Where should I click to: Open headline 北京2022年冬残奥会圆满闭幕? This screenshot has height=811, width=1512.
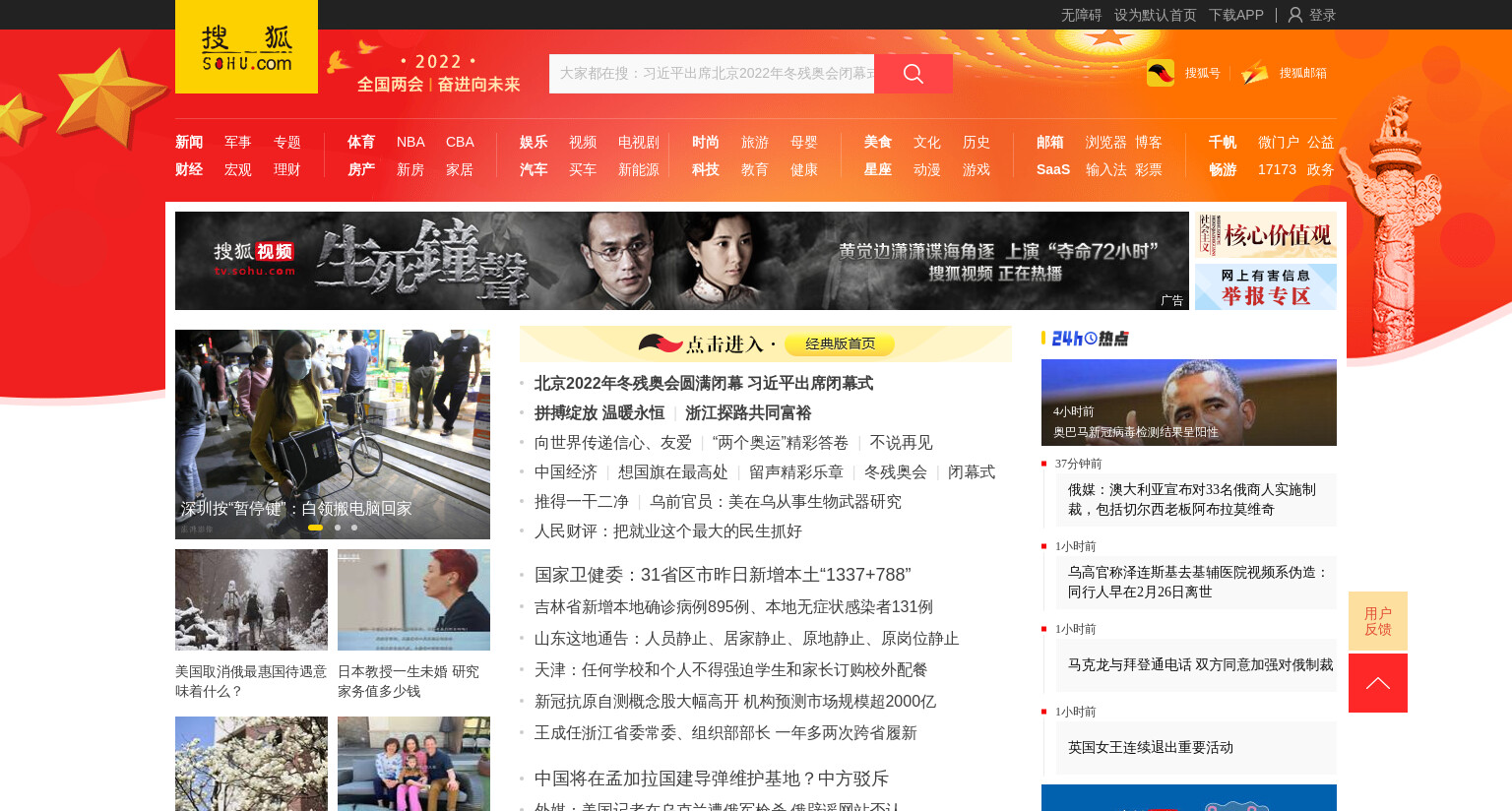tap(704, 383)
